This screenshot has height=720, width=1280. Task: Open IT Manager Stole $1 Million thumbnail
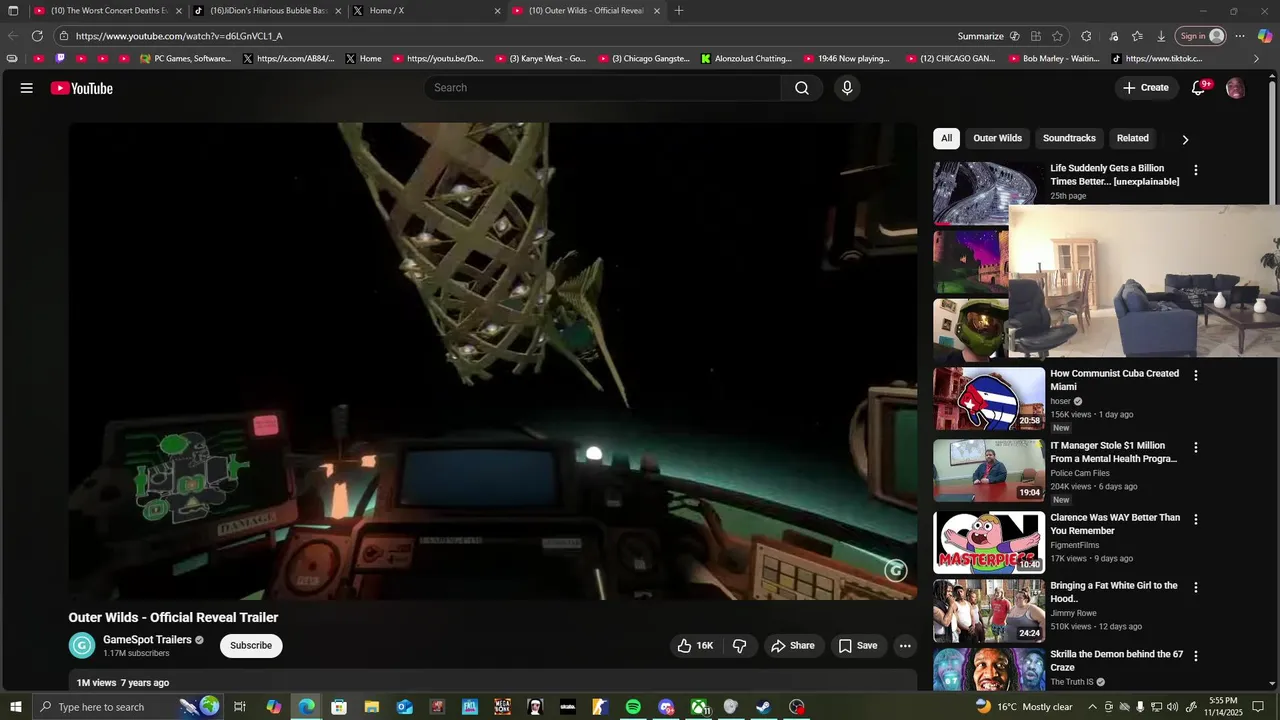[x=989, y=470]
